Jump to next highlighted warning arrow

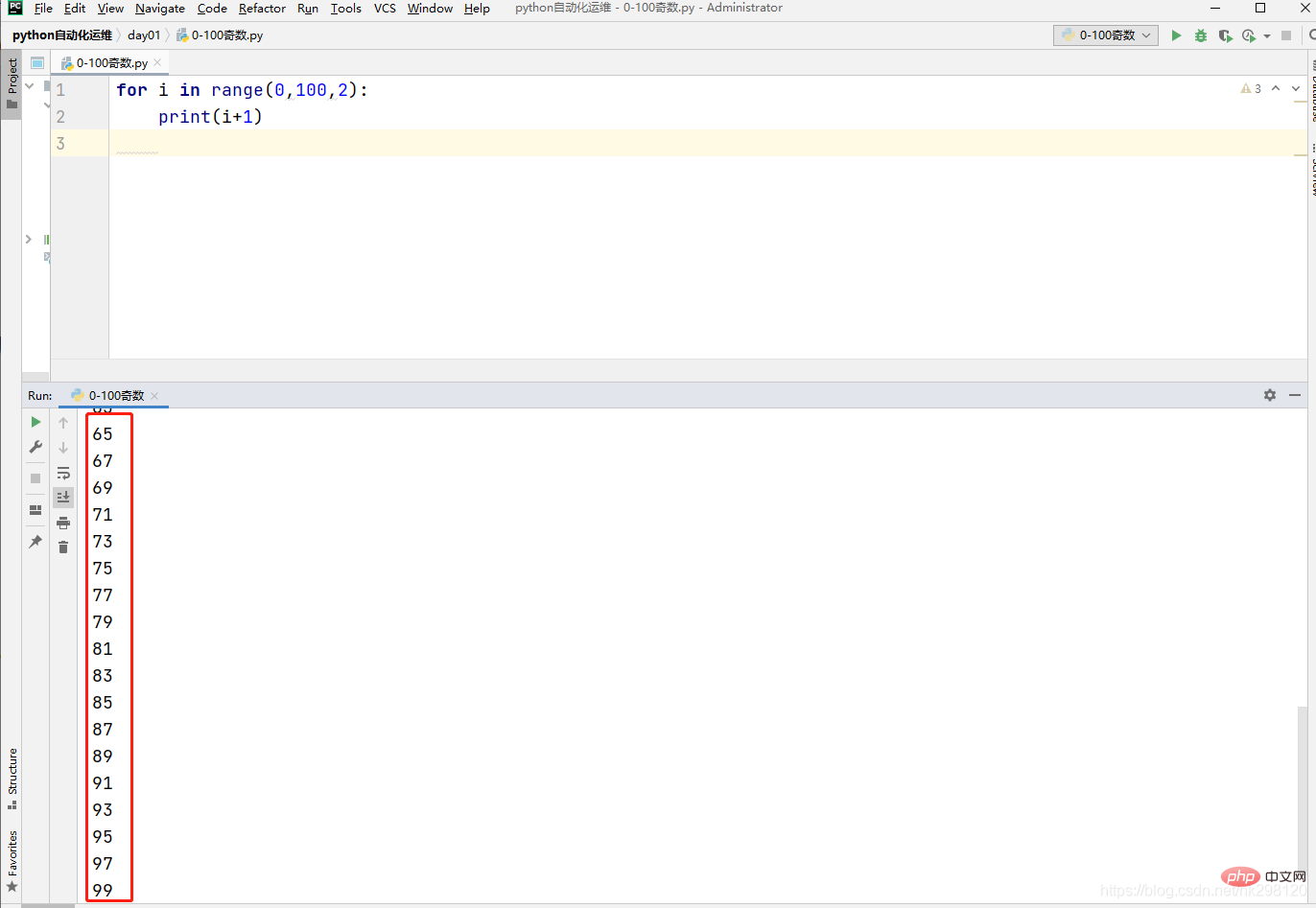[x=1296, y=88]
